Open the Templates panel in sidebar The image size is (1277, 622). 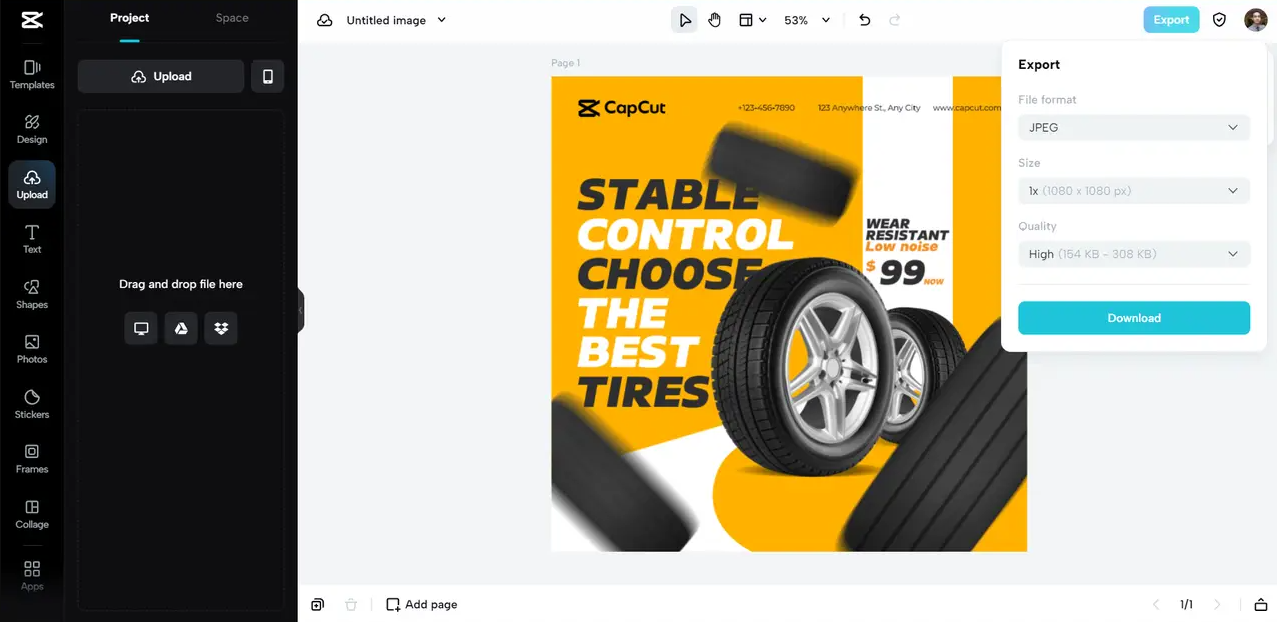pyautogui.click(x=32, y=75)
